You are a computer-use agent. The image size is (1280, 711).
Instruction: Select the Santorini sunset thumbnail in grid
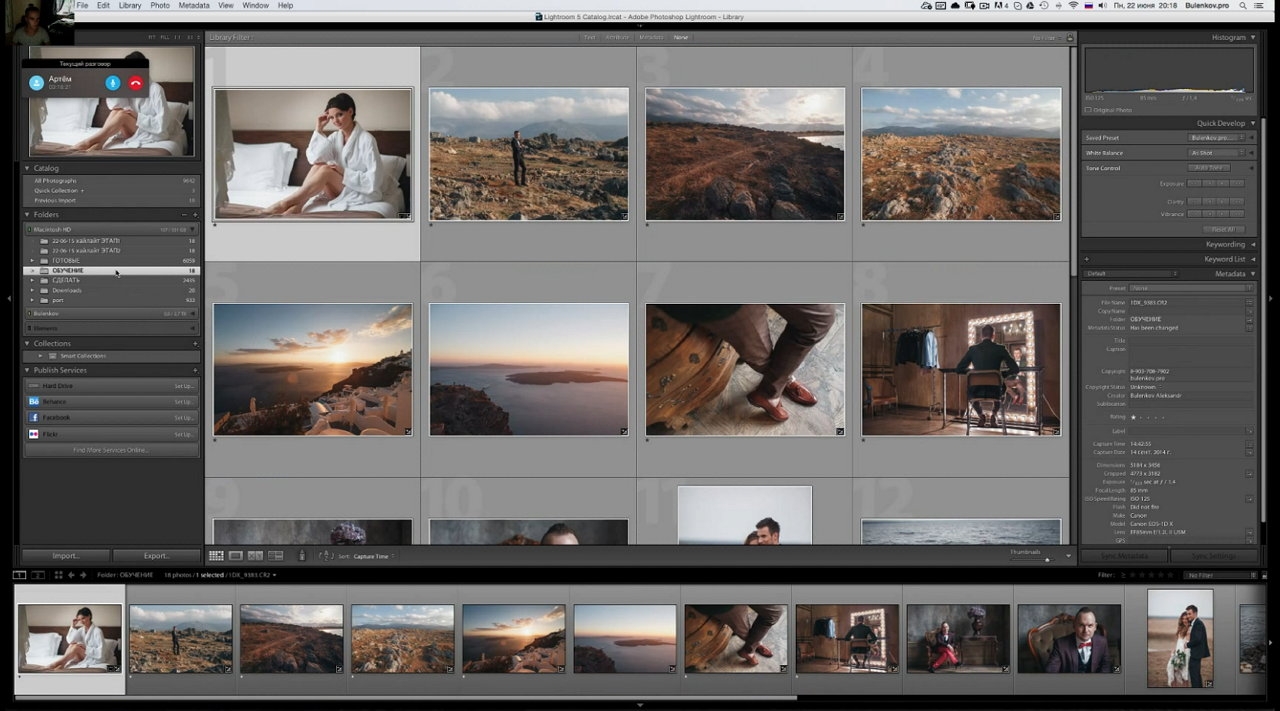click(x=313, y=369)
